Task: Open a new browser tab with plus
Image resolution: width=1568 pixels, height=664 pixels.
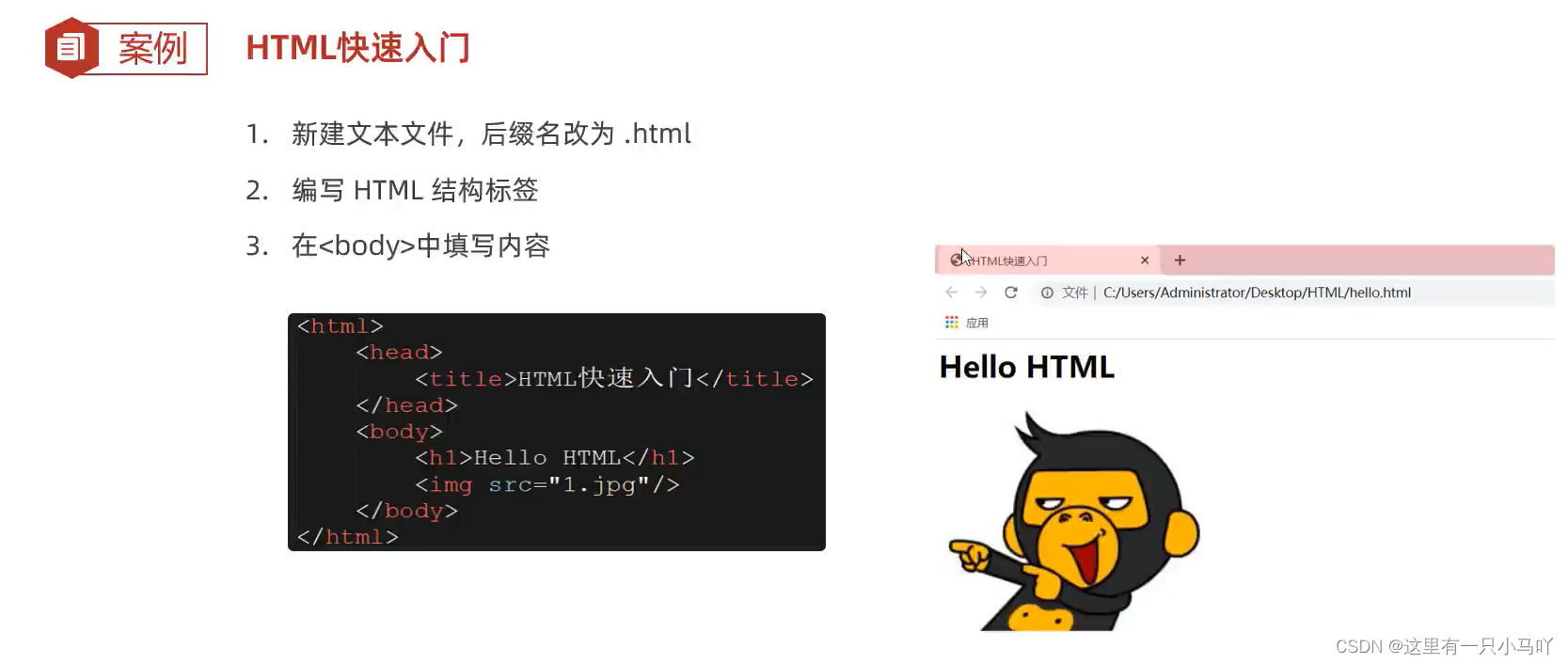Action: tap(1180, 261)
